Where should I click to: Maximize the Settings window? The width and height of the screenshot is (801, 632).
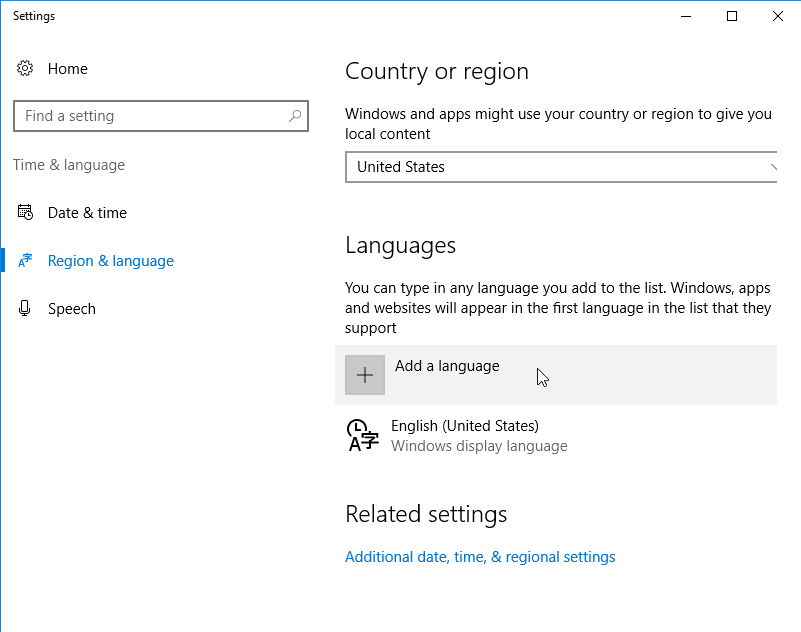point(732,16)
